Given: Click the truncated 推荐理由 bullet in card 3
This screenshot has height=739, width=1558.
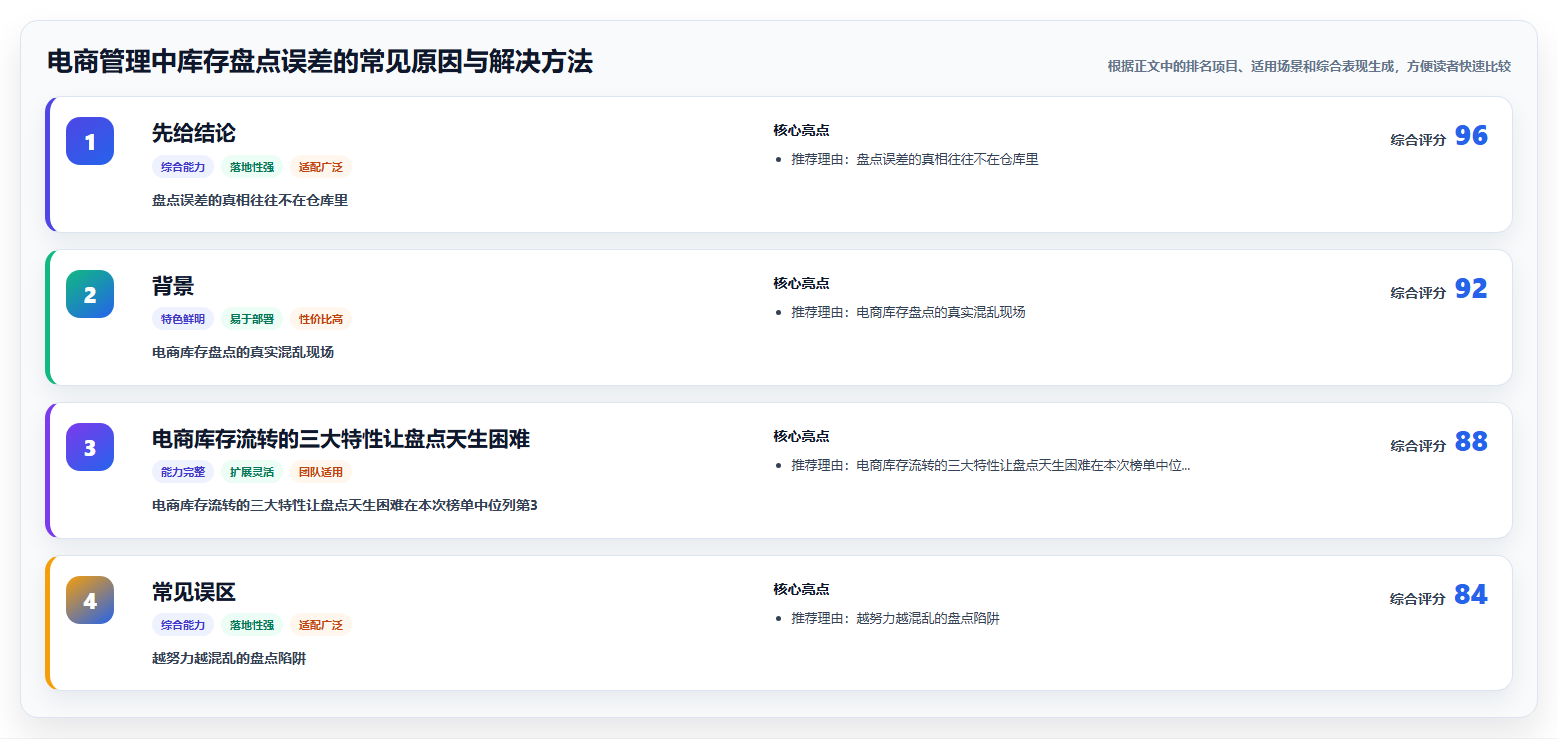Looking at the screenshot, I should coord(991,465).
